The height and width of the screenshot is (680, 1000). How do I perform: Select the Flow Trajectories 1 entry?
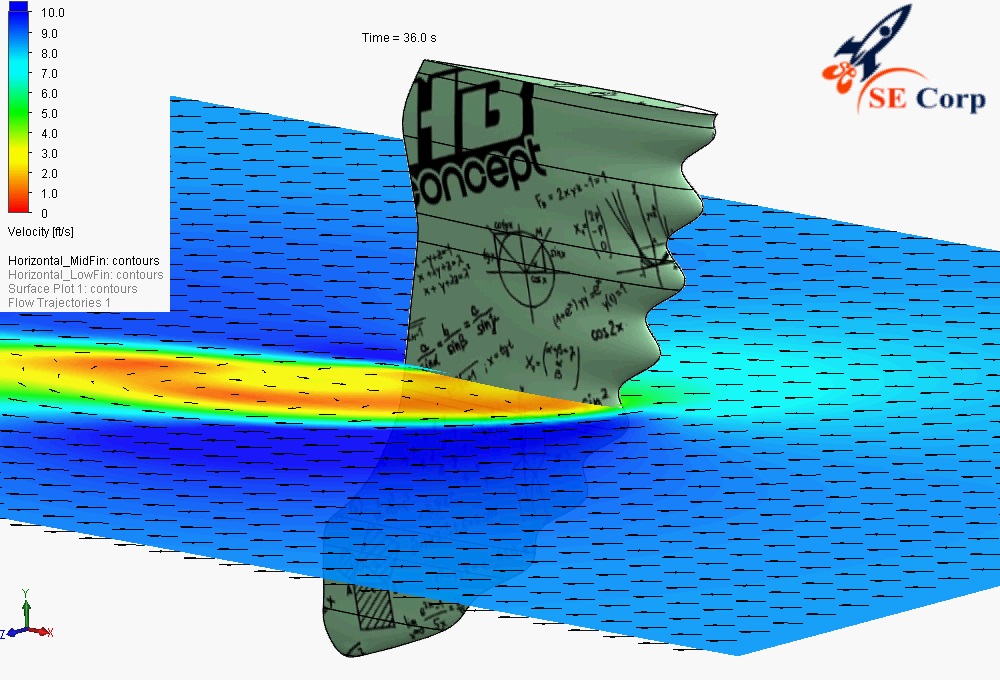click(x=59, y=303)
